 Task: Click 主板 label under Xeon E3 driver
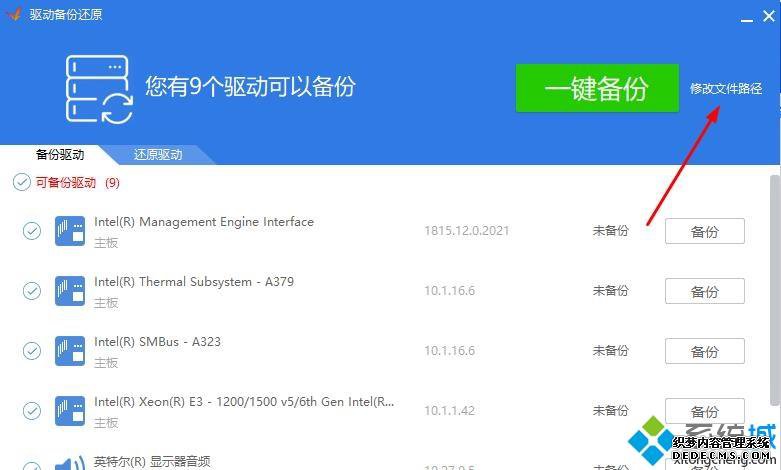pyautogui.click(x=106, y=423)
